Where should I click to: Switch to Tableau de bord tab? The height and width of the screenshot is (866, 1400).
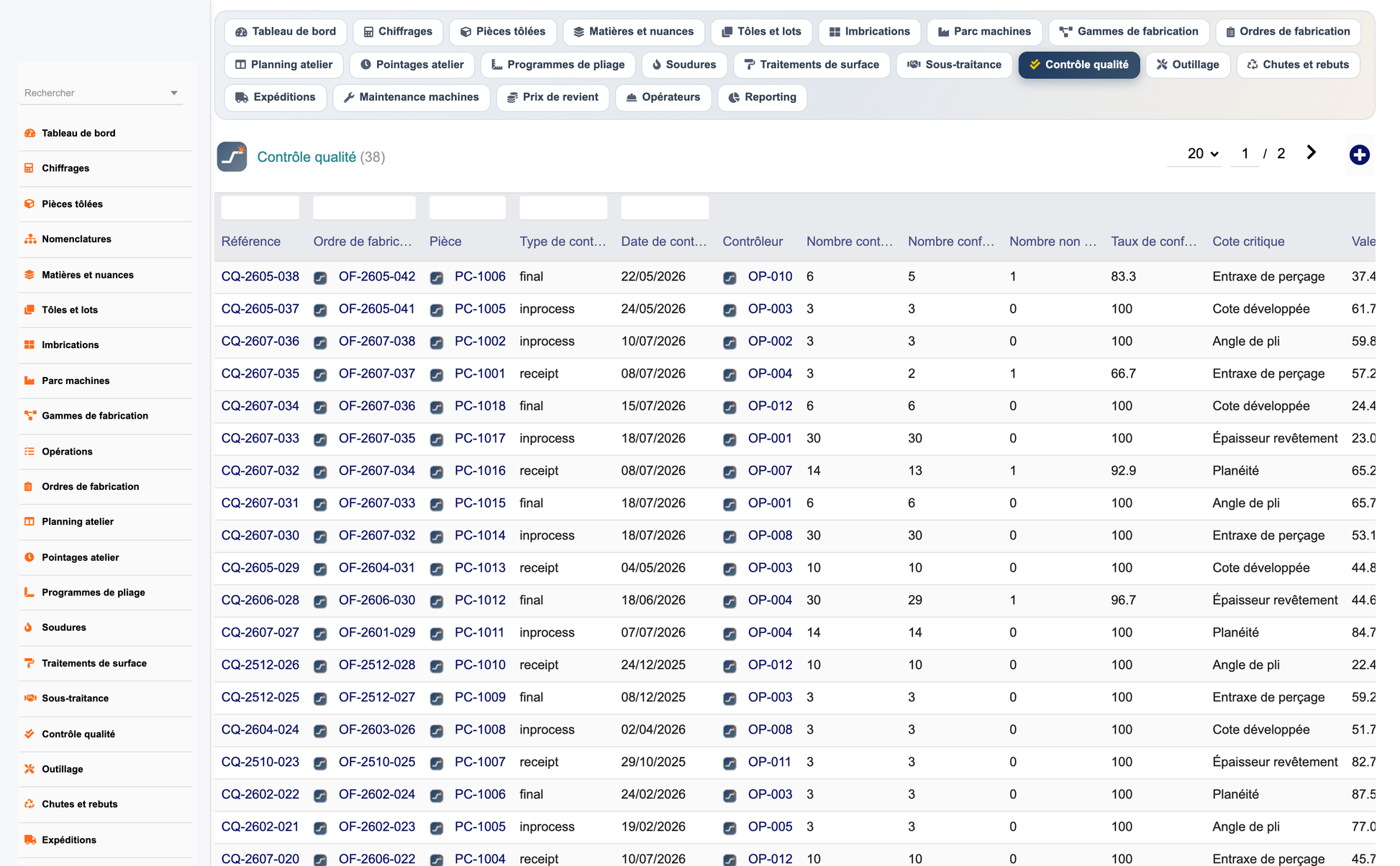pyautogui.click(x=286, y=32)
